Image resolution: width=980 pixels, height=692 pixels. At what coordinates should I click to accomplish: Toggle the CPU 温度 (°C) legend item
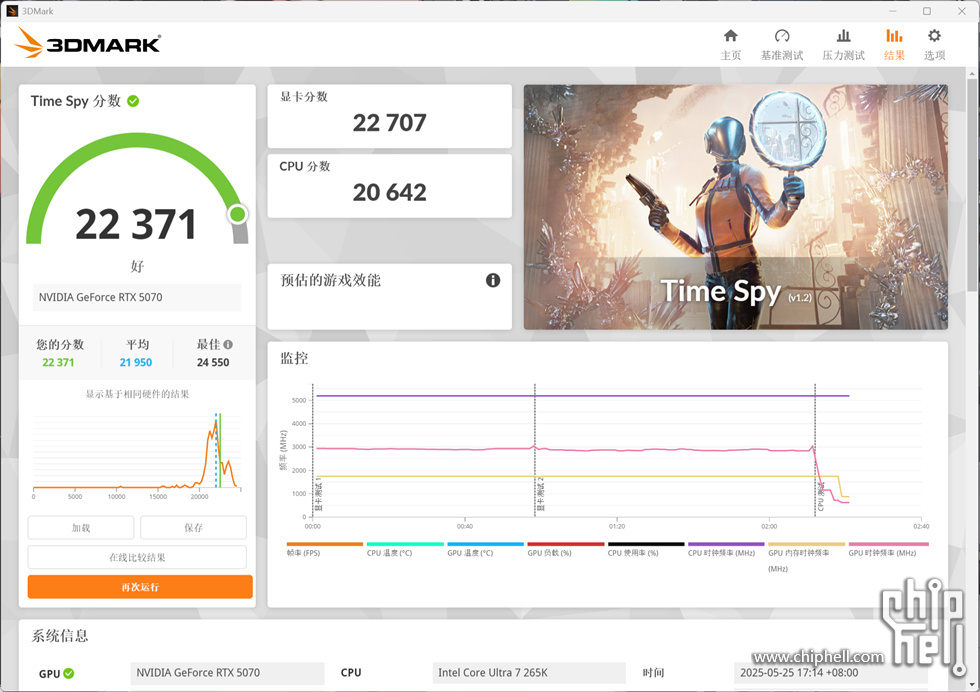pos(404,549)
